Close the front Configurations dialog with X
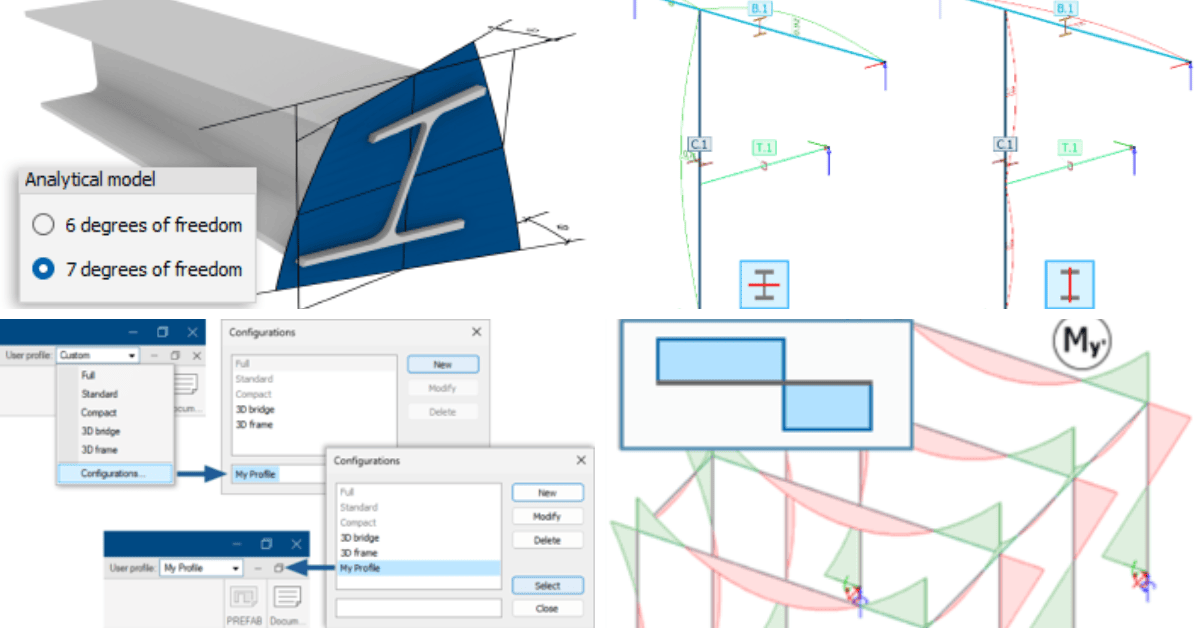 pos(581,460)
